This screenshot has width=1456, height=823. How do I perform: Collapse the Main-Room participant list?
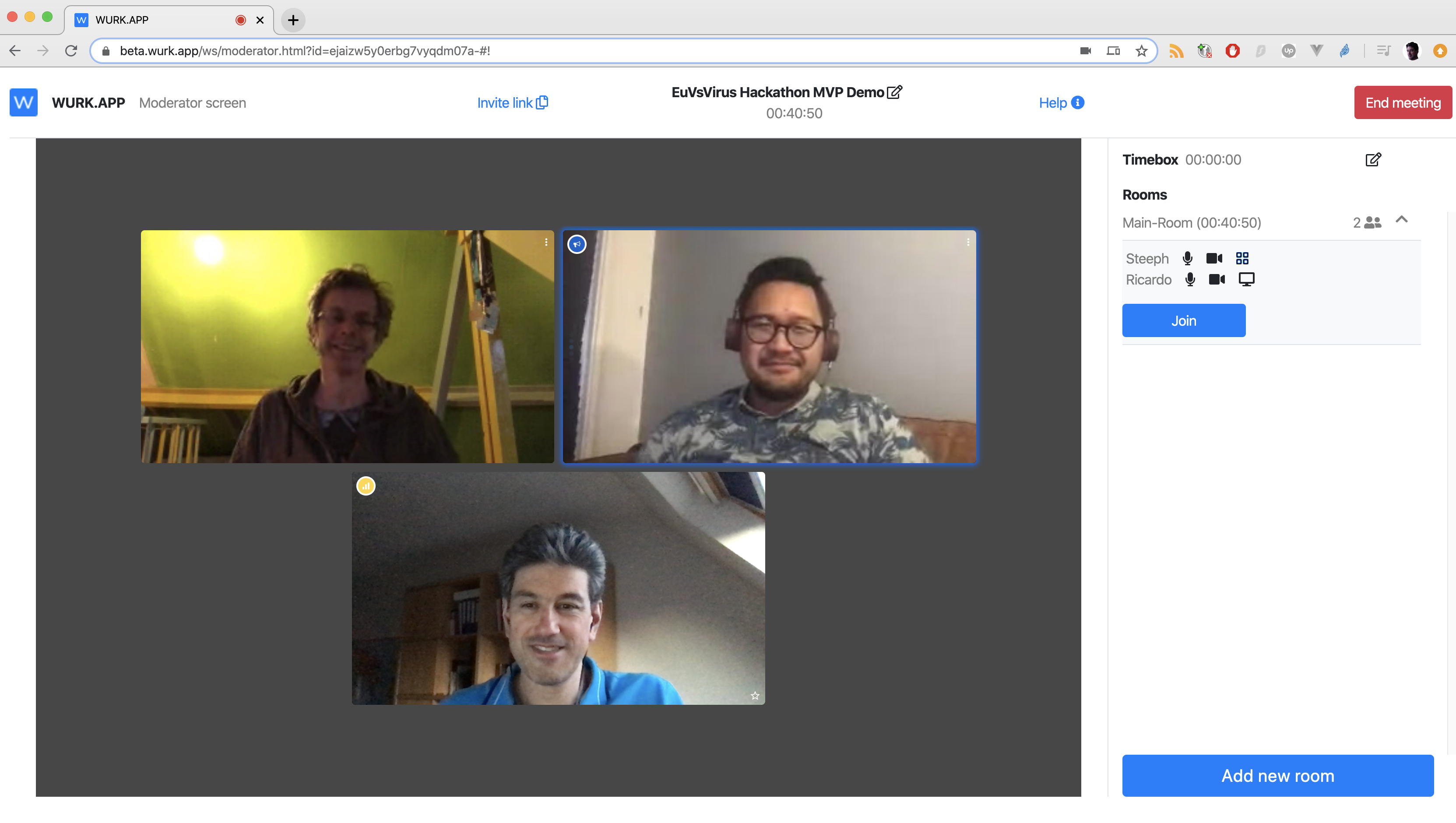tap(1401, 220)
